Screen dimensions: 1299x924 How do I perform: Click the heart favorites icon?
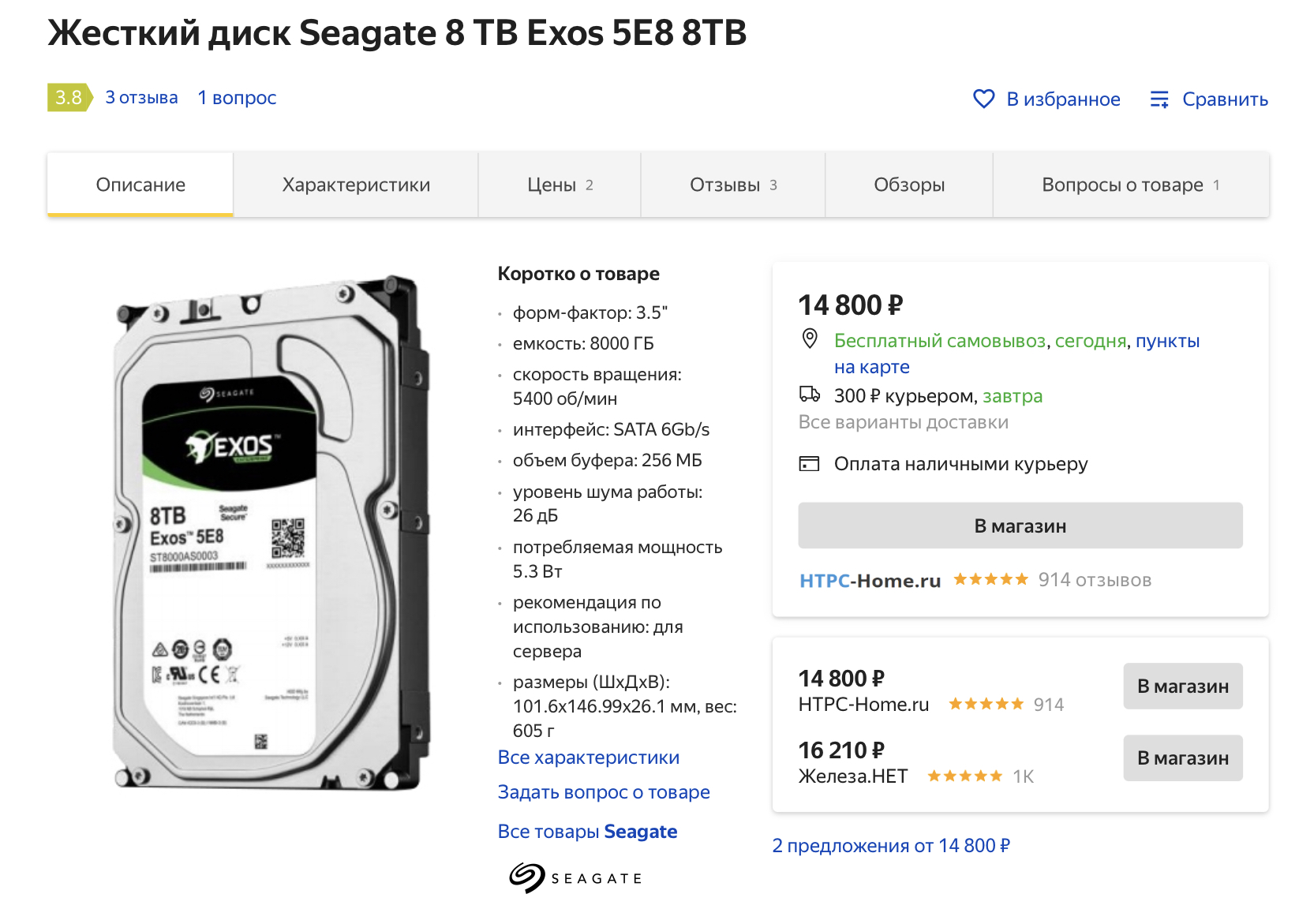tap(983, 99)
